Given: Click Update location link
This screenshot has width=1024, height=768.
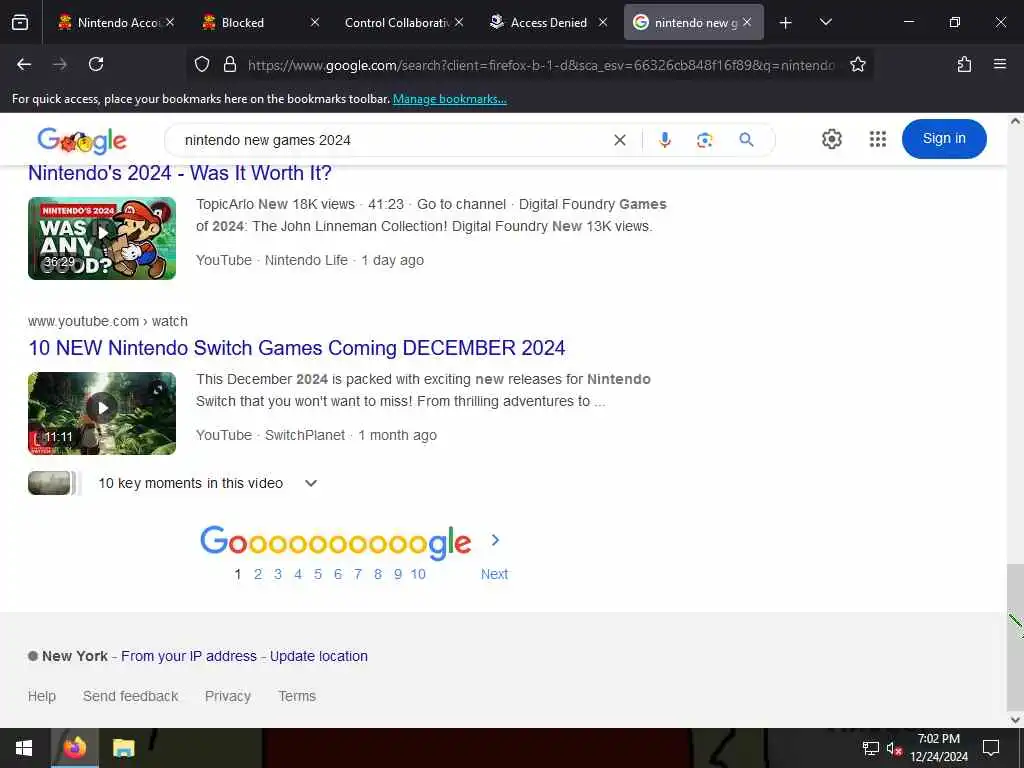Looking at the screenshot, I should [319, 656].
